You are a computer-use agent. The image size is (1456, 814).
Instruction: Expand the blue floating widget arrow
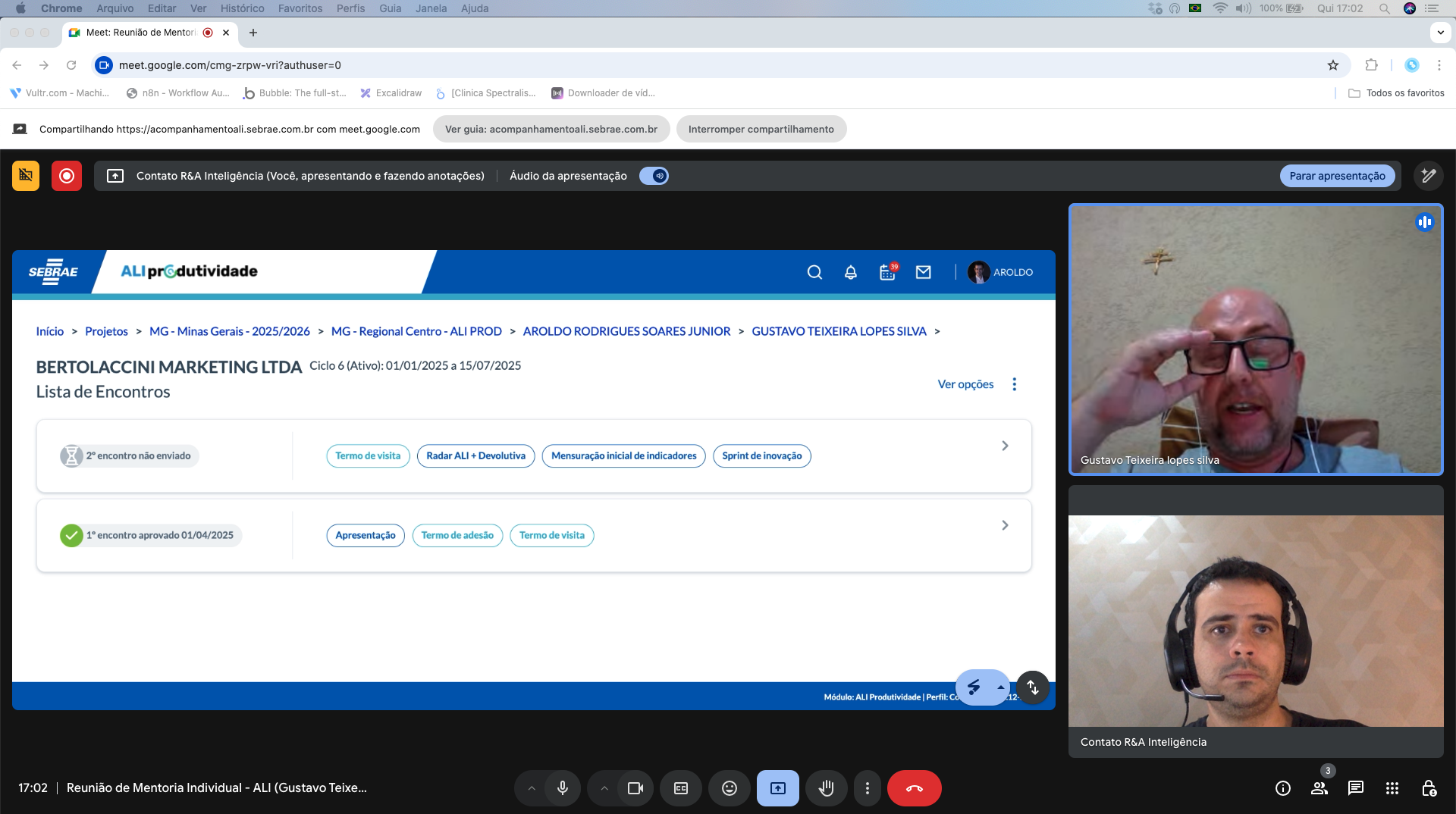1001,687
